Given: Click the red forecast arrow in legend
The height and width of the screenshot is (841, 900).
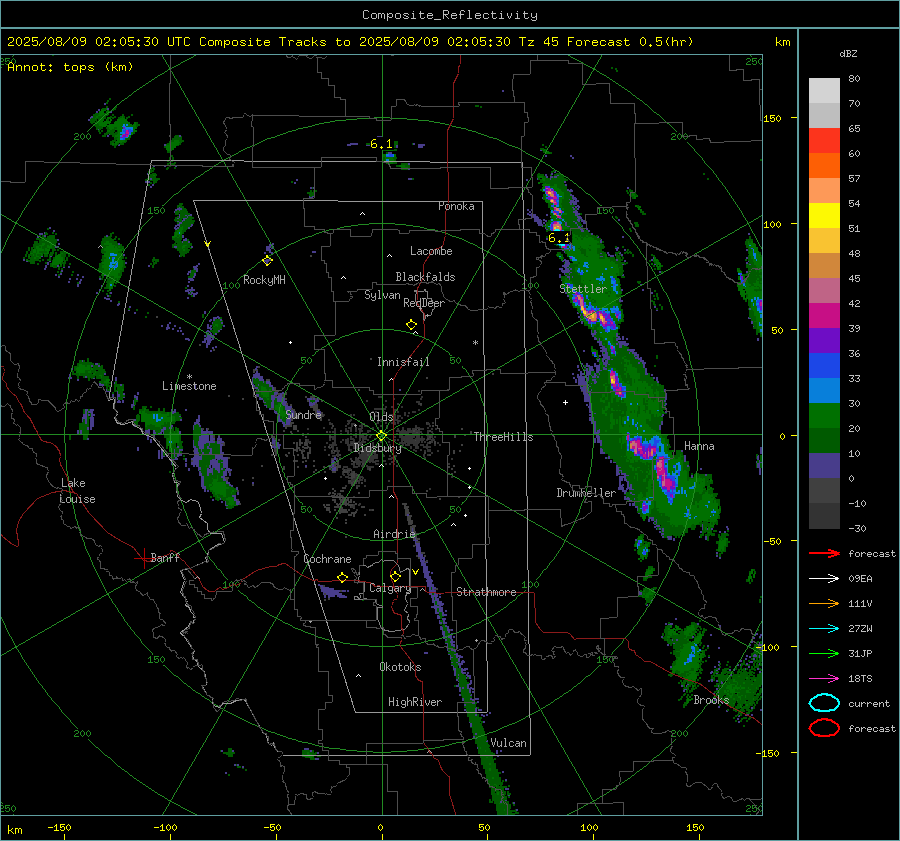Looking at the screenshot, I should [824, 553].
